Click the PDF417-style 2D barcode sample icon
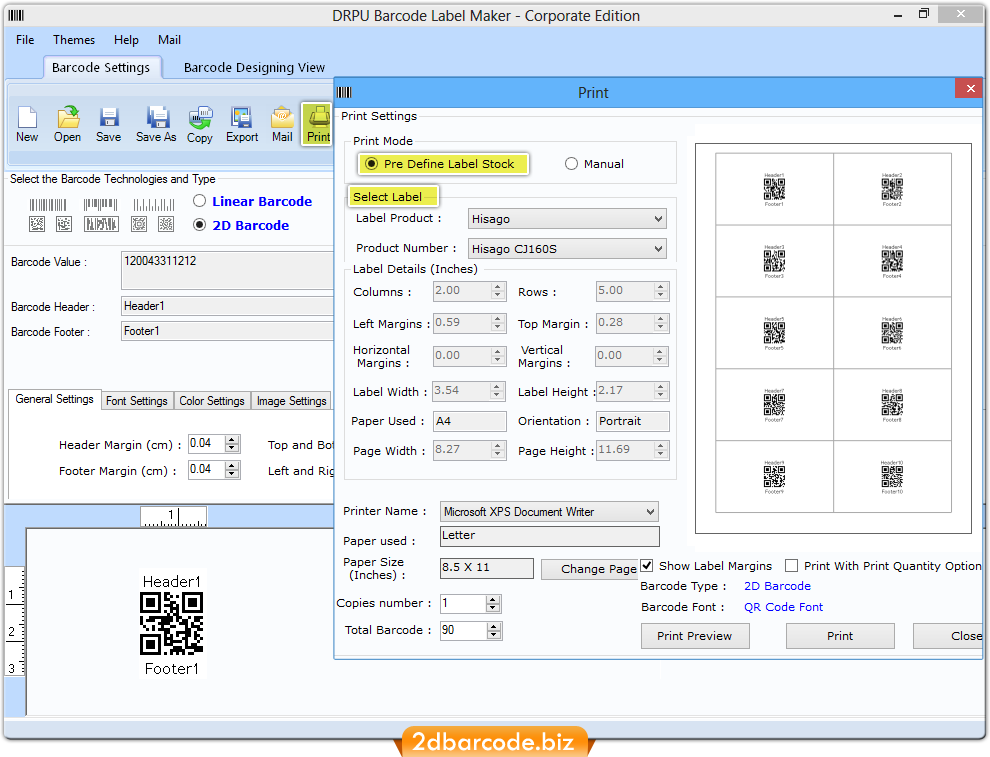The image size is (990, 757). (101, 224)
